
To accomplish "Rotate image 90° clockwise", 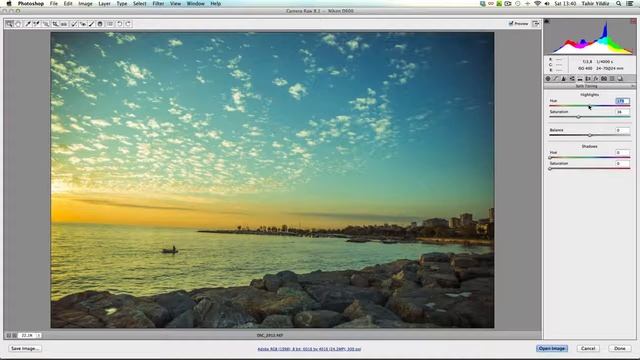I will tap(128, 24).
